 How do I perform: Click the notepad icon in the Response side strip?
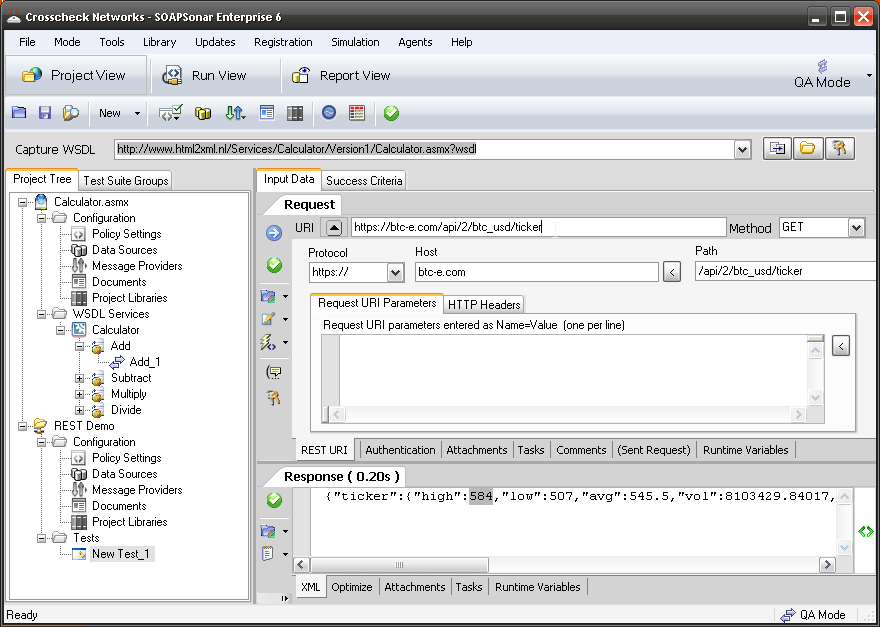[x=268, y=553]
